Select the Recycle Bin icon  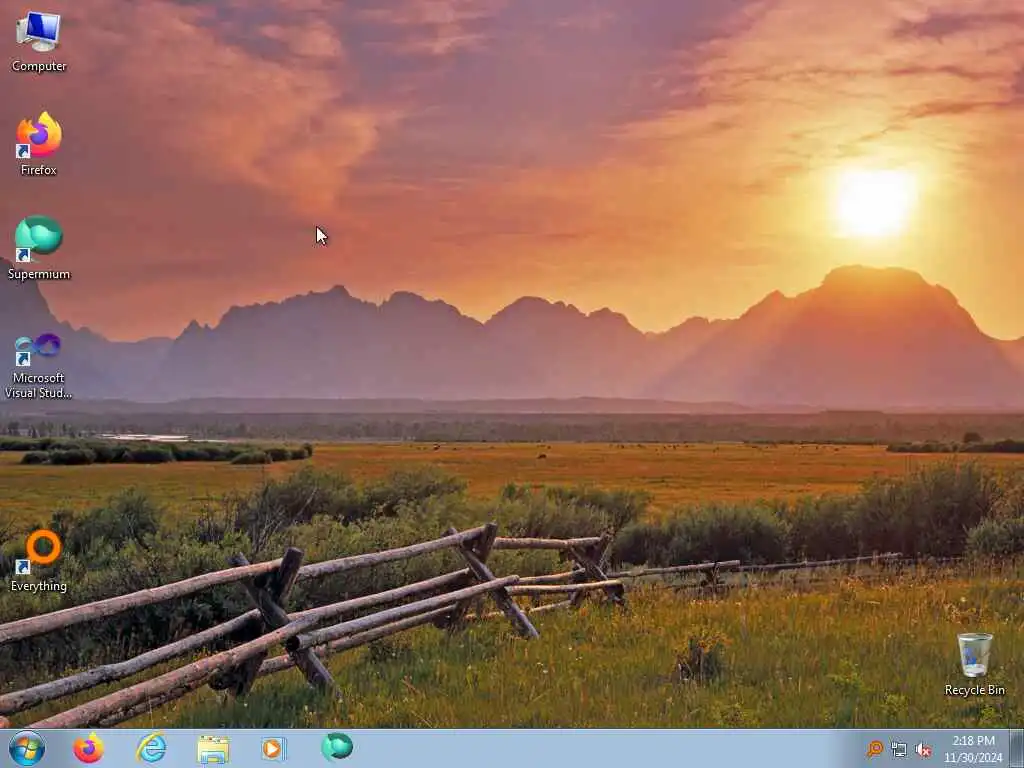coord(974,664)
